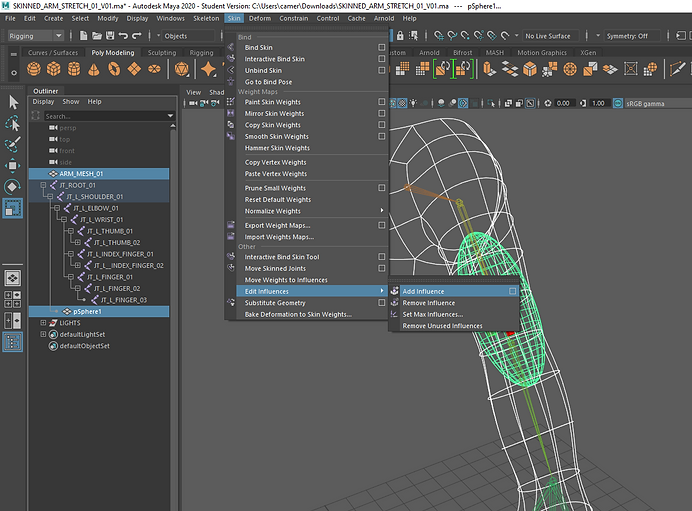
Task: Select Hammer Skin Weights command
Action: [312, 148]
